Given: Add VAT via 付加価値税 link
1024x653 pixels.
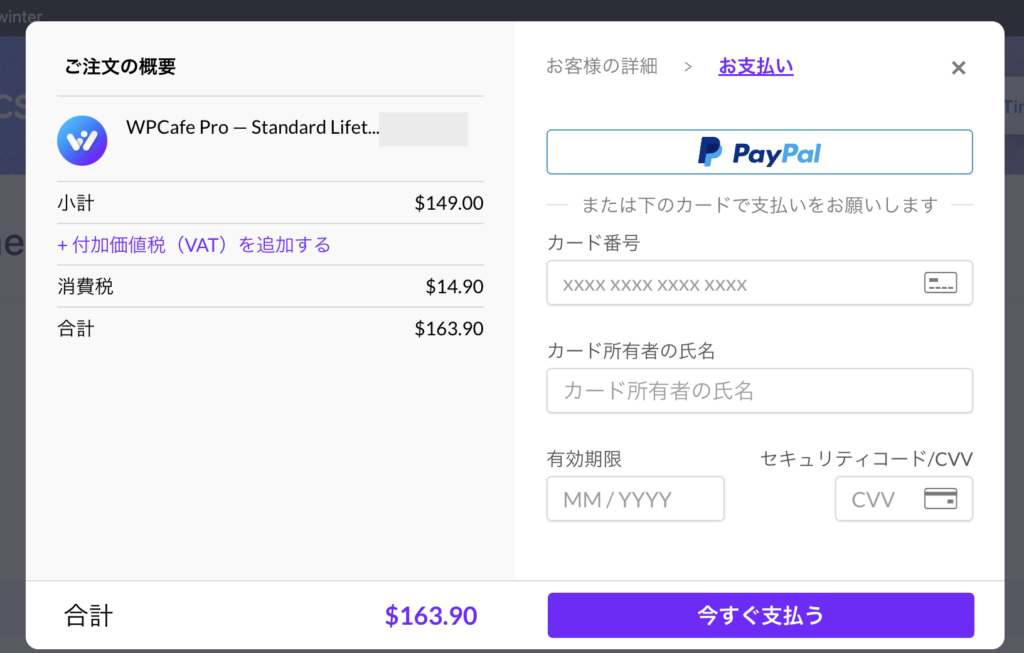Looking at the screenshot, I should click(x=194, y=245).
